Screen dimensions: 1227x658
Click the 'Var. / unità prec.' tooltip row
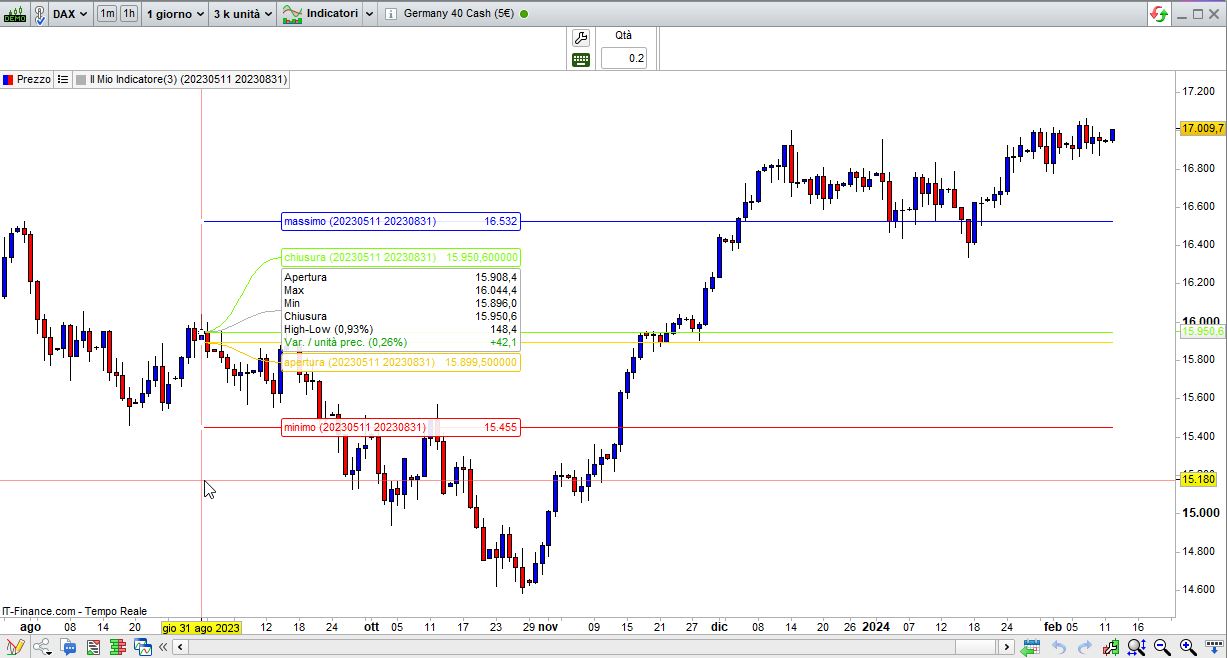pos(400,342)
